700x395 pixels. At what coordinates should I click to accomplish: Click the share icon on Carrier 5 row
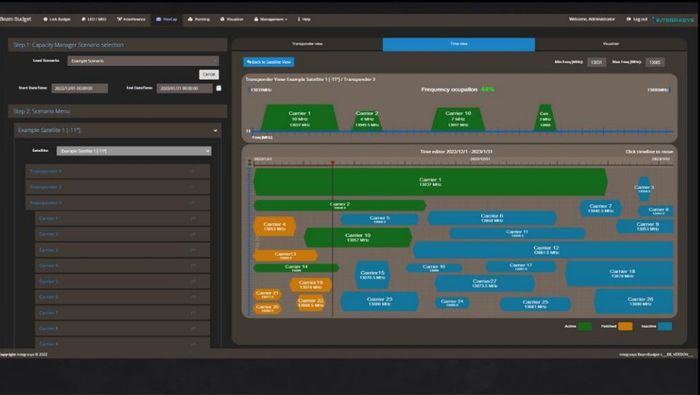(x=193, y=282)
